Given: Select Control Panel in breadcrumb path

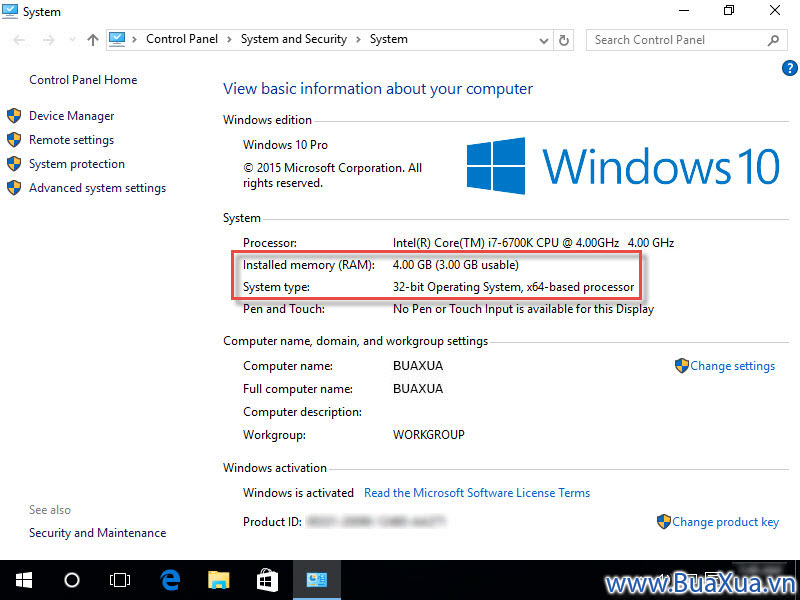Looking at the screenshot, I should click(182, 39).
